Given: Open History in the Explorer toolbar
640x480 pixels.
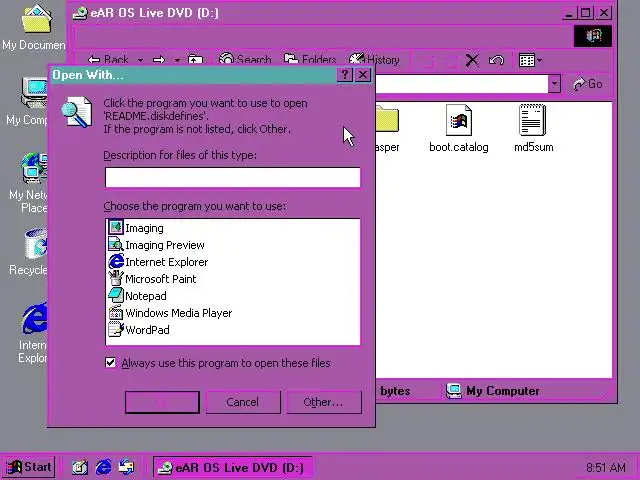Looking at the screenshot, I should (374, 60).
